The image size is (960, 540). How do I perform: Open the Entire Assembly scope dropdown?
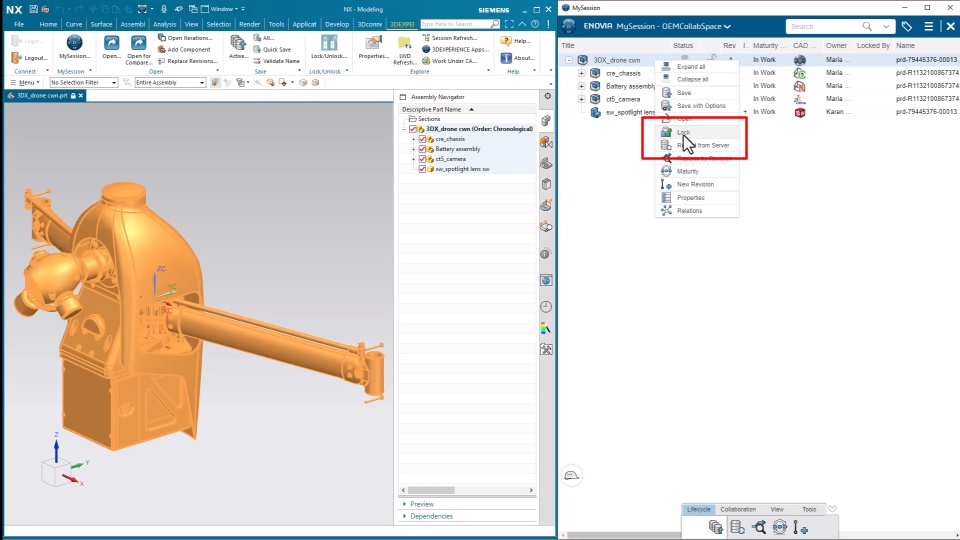pyautogui.click(x=170, y=83)
